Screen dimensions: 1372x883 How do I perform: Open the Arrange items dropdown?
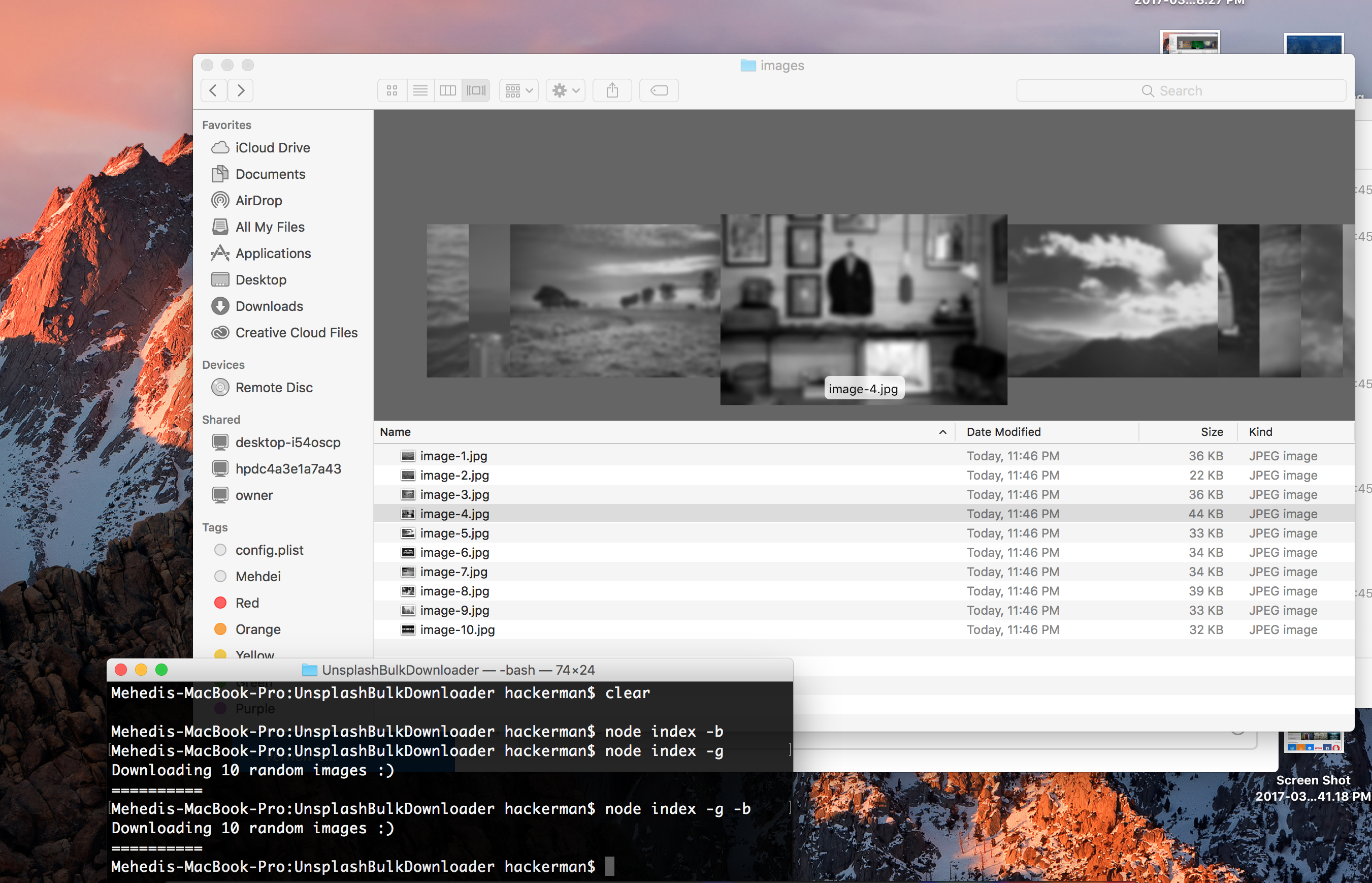(518, 90)
